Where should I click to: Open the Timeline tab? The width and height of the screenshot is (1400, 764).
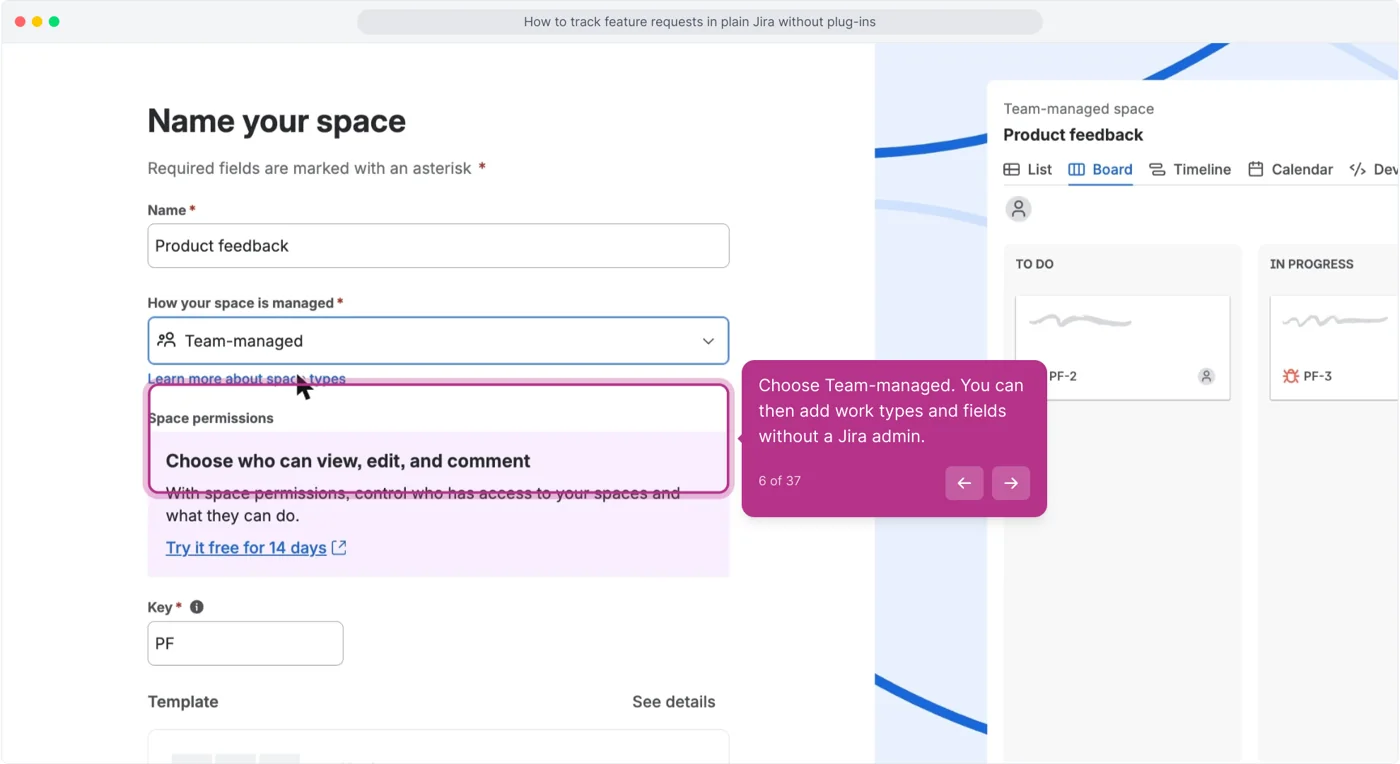(1190, 170)
